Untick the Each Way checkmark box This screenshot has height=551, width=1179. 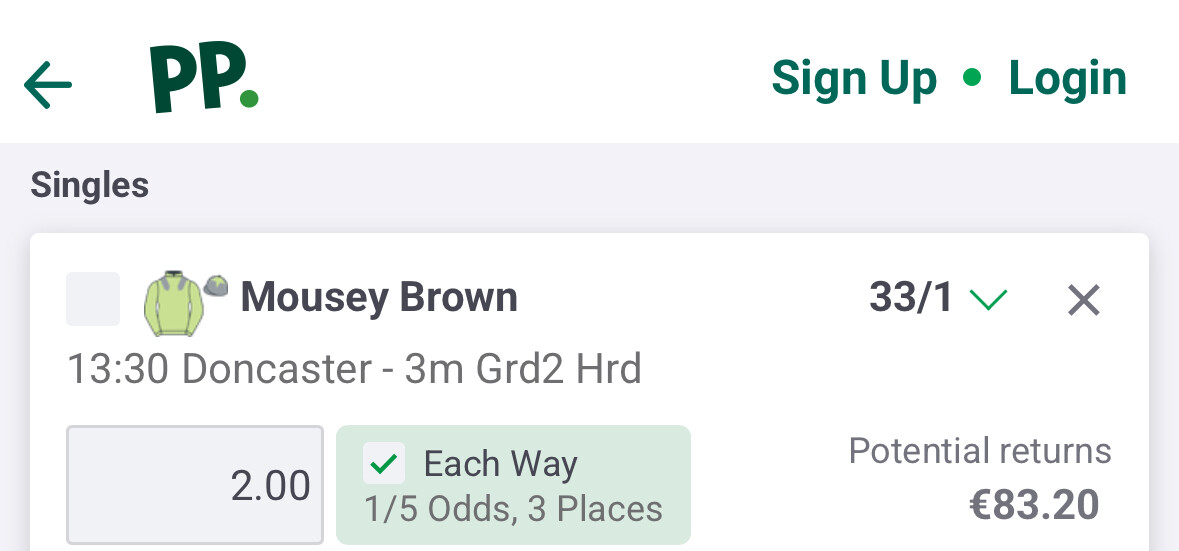[x=386, y=464]
